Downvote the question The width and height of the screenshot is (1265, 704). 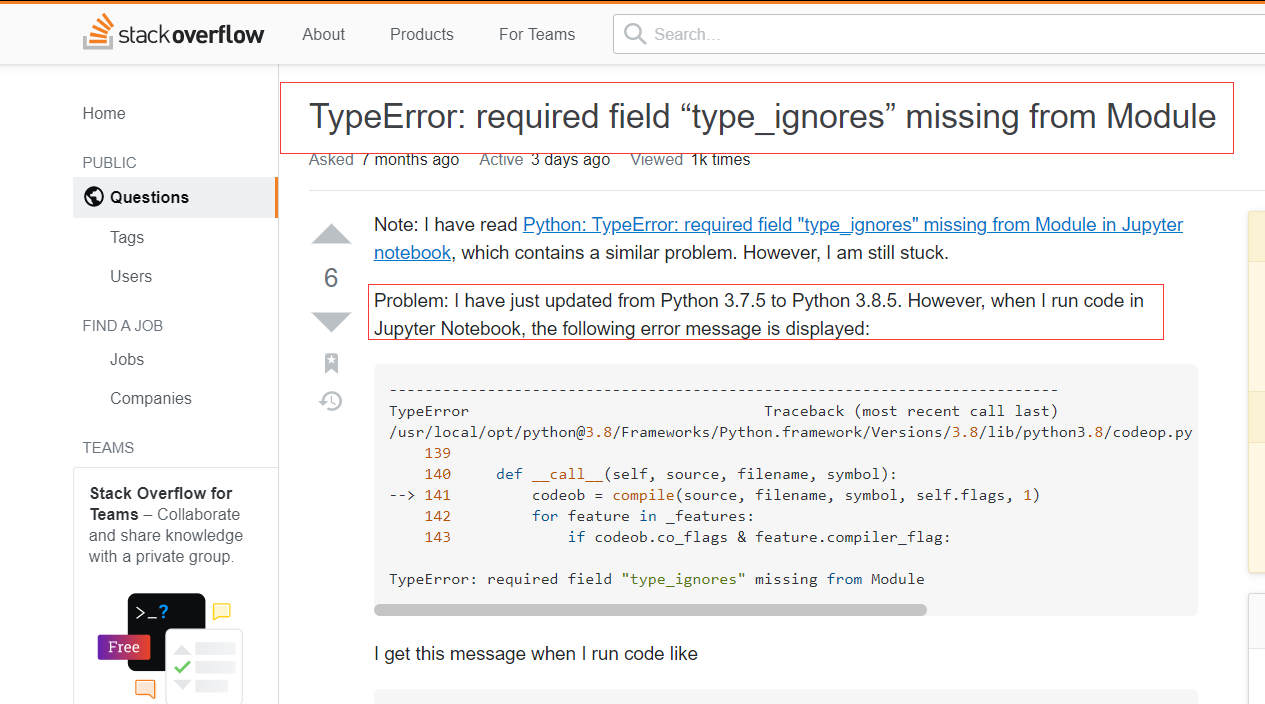point(331,321)
